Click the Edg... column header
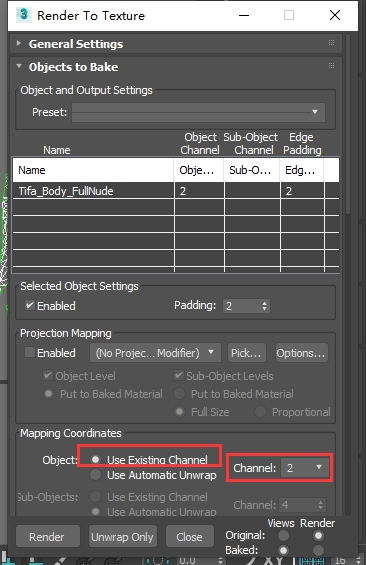Image resolution: width=366 pixels, height=565 pixels. pos(302,170)
